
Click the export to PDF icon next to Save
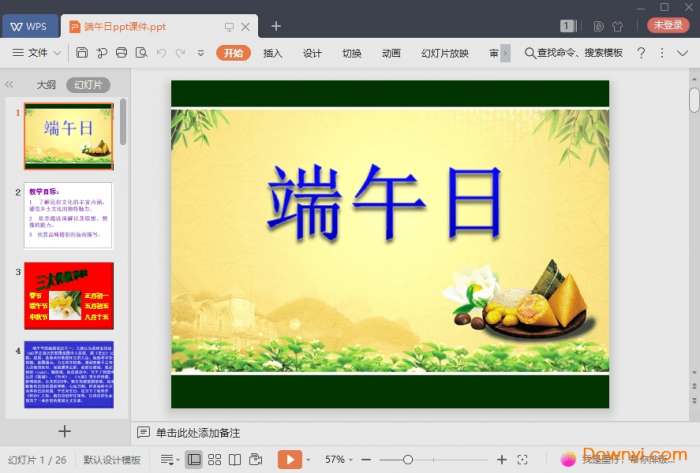click(x=102, y=53)
